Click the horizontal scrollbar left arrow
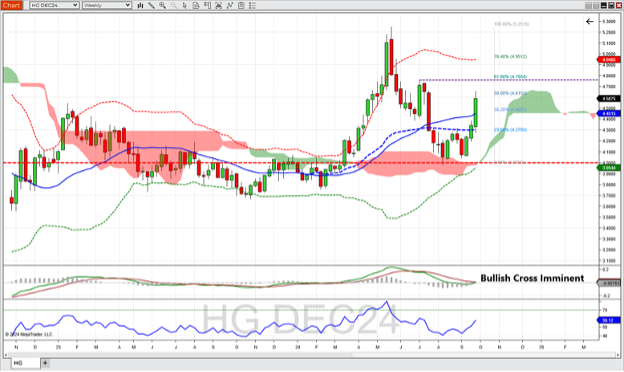 click(x=6, y=354)
